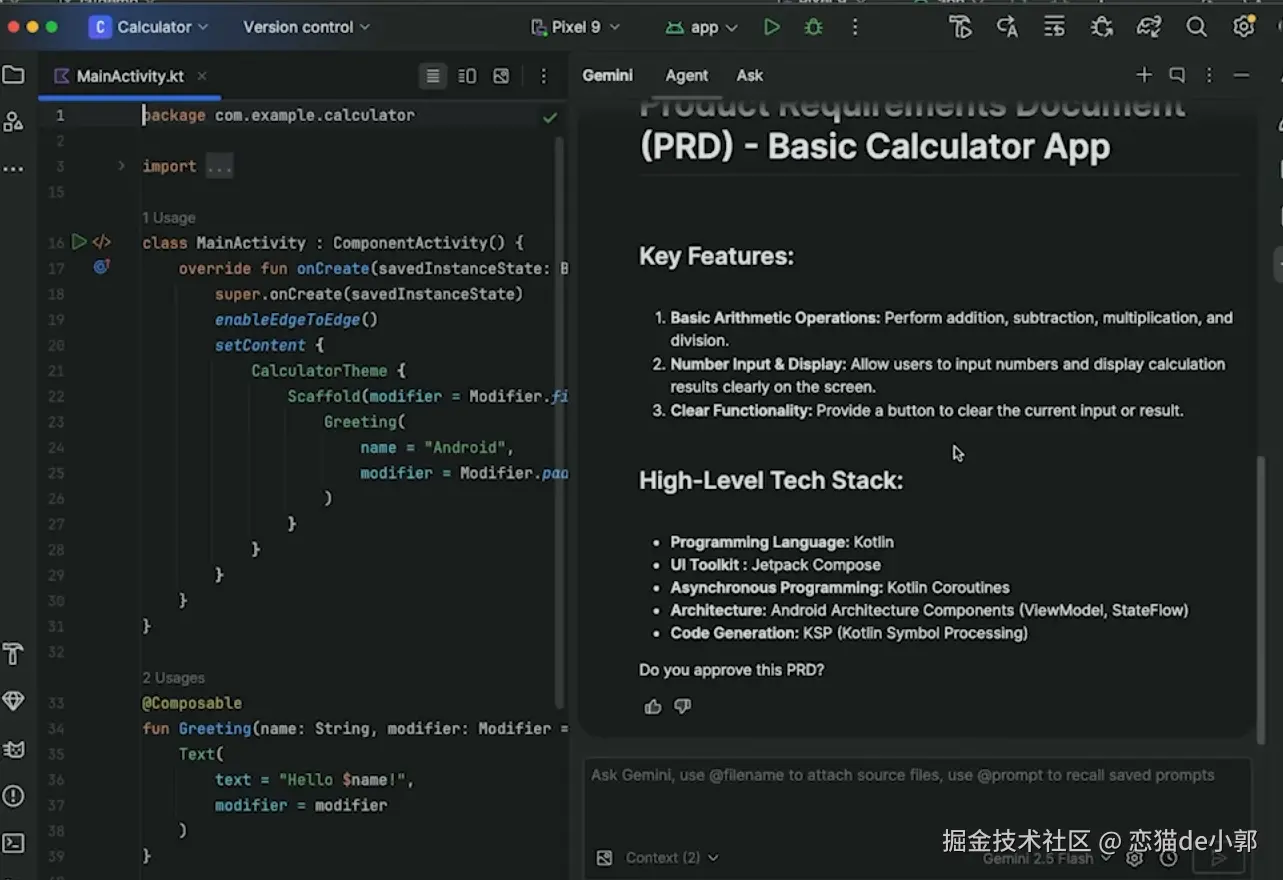1283x880 pixels.
Task: Click the 'High-Level Tech Stack:' heading
Action: (x=771, y=480)
